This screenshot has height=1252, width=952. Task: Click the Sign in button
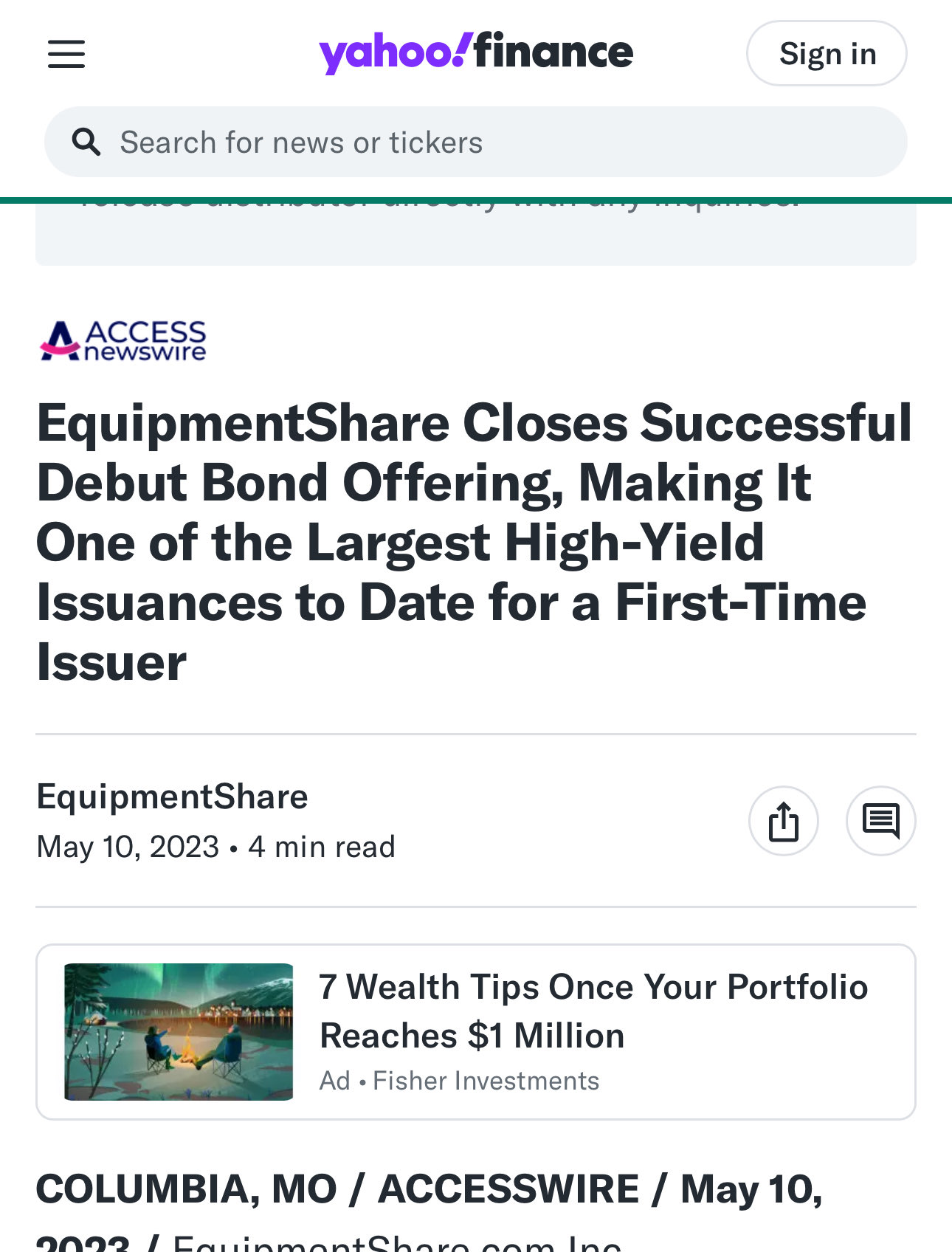827,54
